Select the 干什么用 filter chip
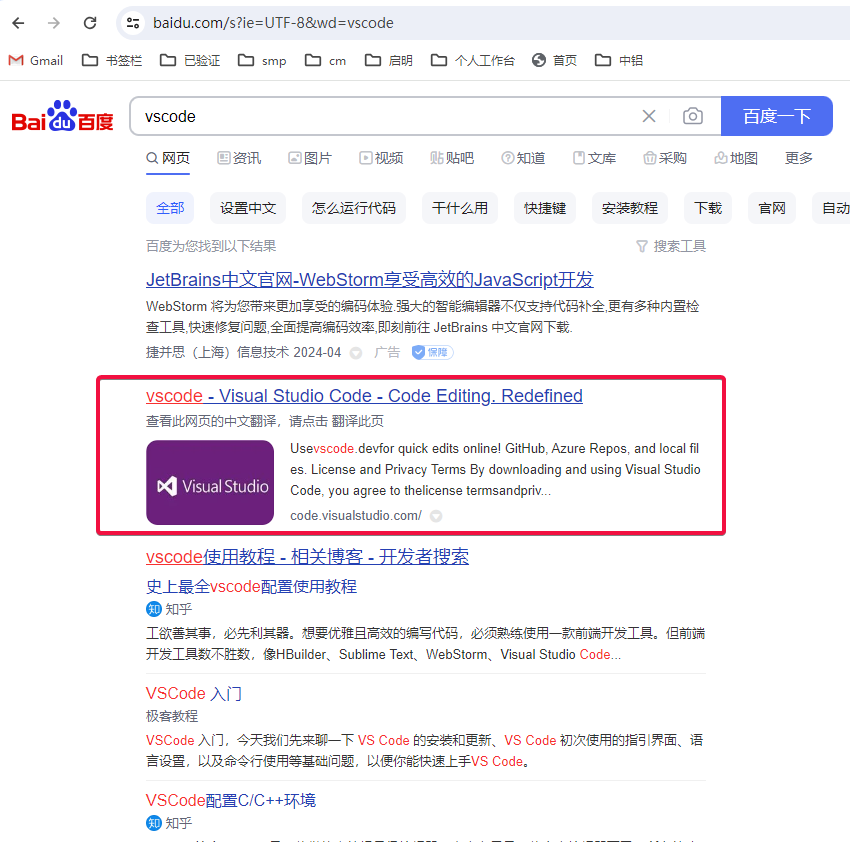The height and width of the screenshot is (842, 850). tap(460, 208)
